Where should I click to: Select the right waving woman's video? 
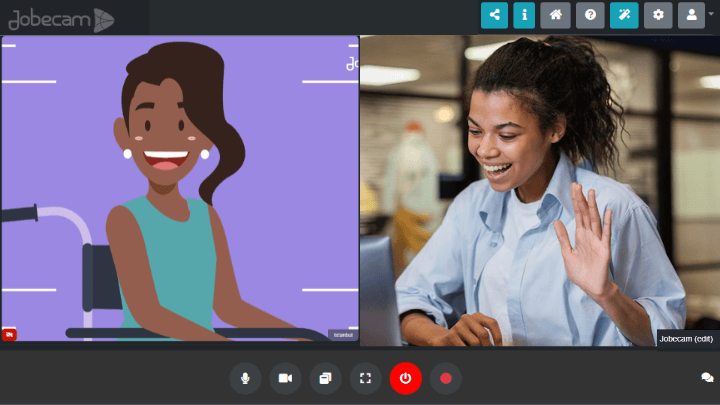pos(538,190)
